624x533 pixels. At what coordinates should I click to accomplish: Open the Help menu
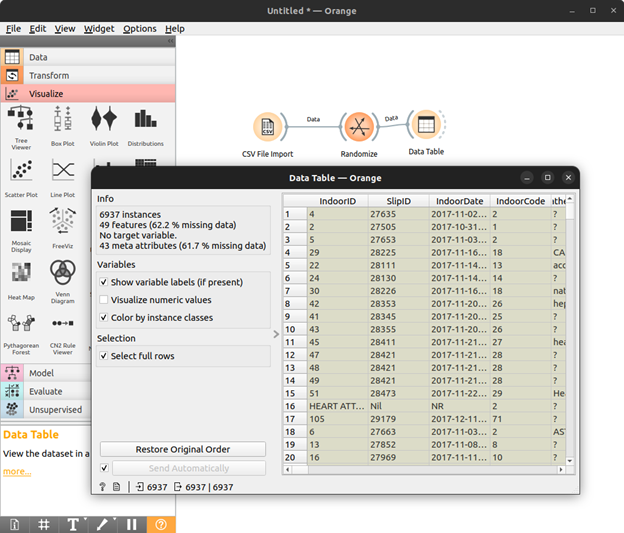point(175,29)
